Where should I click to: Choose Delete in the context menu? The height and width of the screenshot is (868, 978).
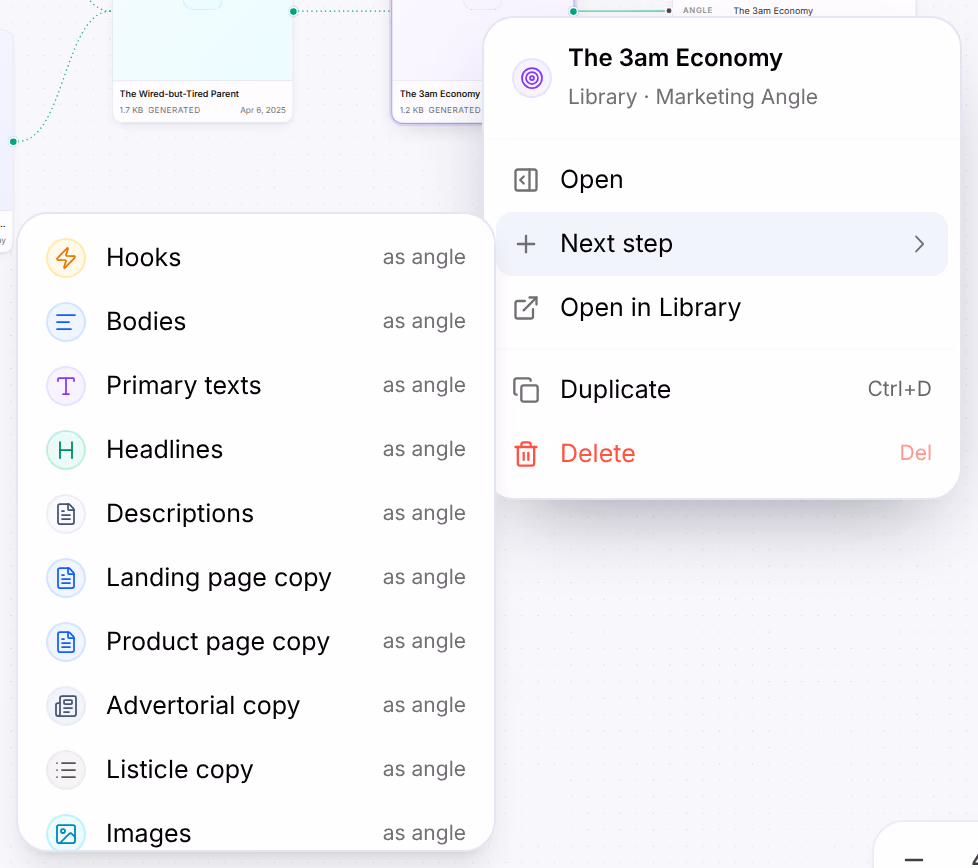pos(722,454)
